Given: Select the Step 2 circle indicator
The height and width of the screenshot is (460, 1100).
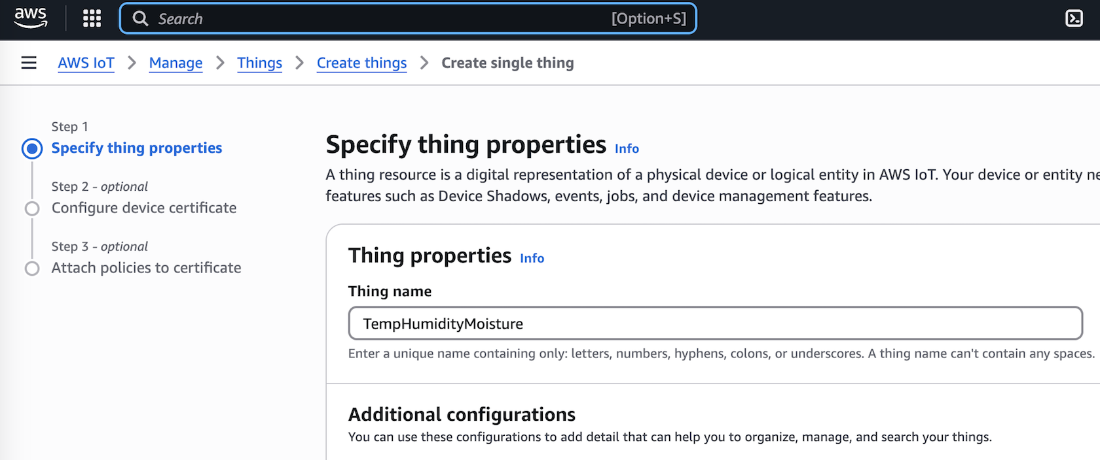Looking at the screenshot, I should pyautogui.click(x=32, y=208).
